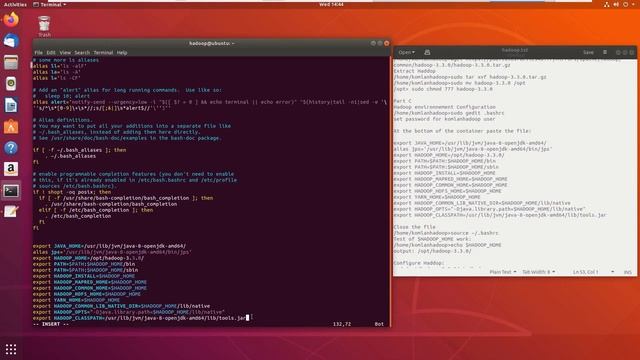Click 'export HADOOP_CLASSPATH' line in terminal
This screenshot has height=360, width=640.
click(141, 318)
